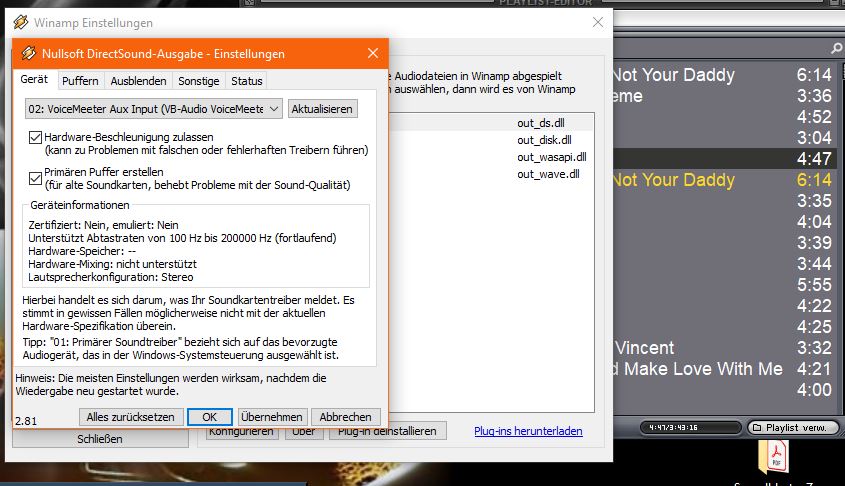Click the playlist time display 4:47/3:43:16
This screenshot has height=486, width=845.
pyautogui.click(x=690, y=427)
